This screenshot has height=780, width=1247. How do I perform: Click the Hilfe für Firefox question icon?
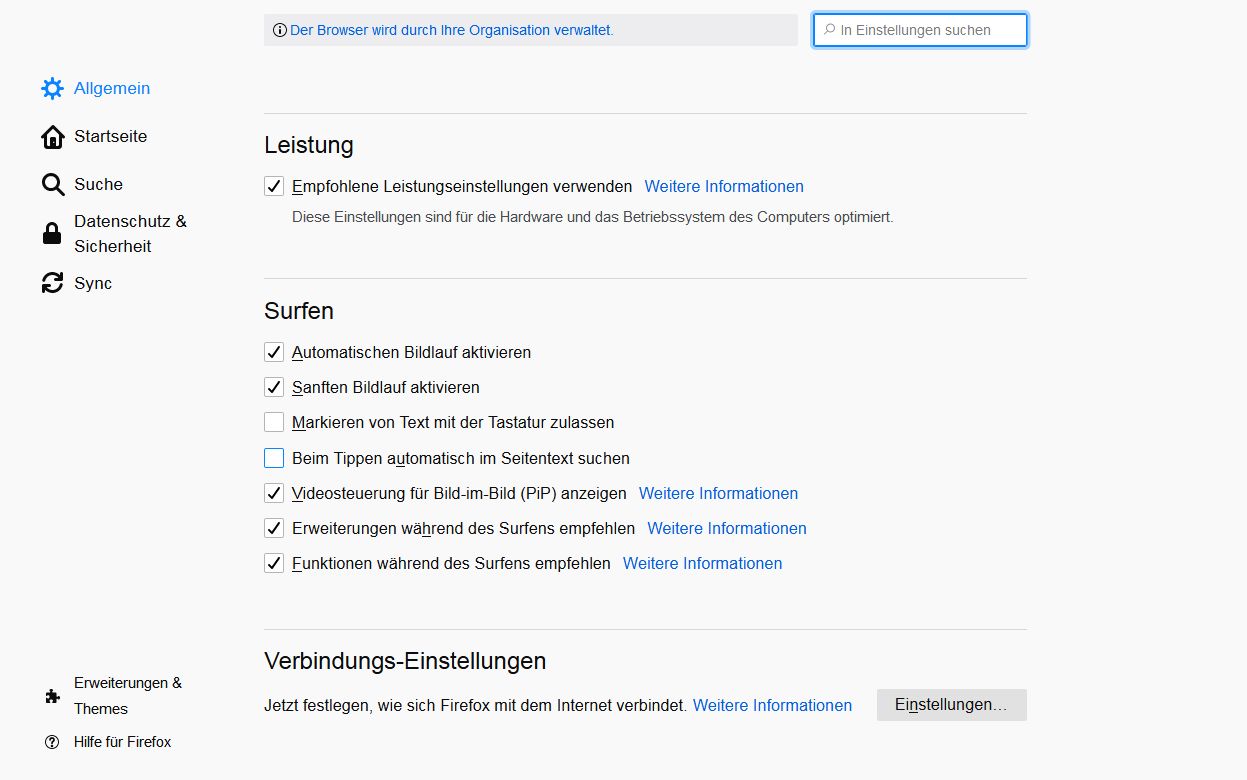[x=52, y=742]
